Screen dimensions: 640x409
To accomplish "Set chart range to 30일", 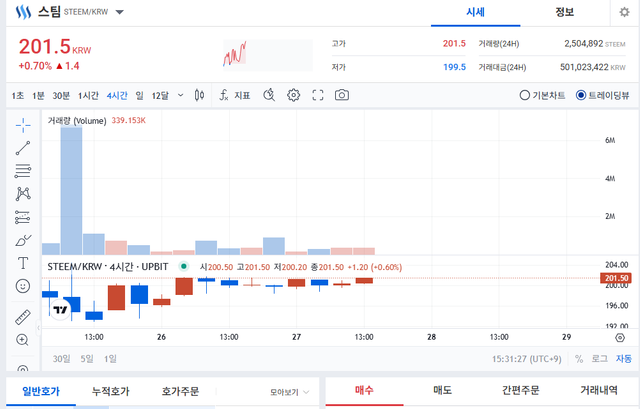I will [x=61, y=359].
